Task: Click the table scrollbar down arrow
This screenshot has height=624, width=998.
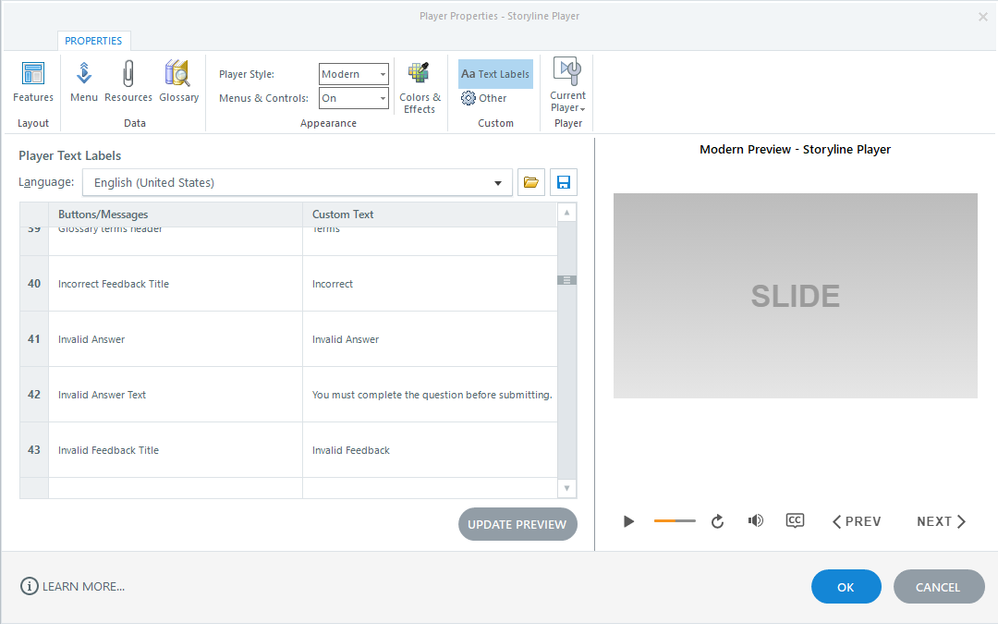Action: 566,488
